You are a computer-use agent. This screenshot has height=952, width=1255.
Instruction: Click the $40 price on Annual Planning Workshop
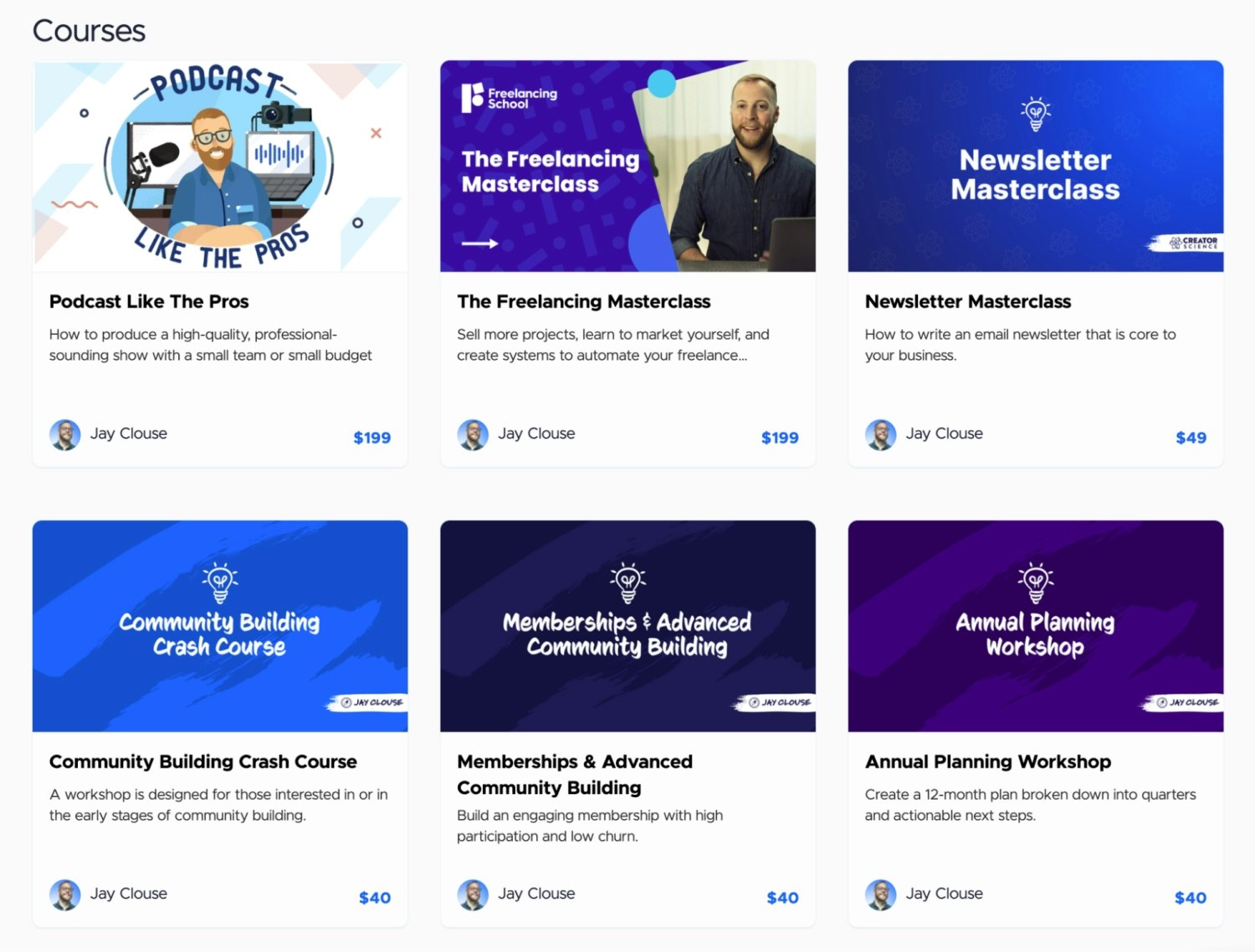(x=1191, y=898)
